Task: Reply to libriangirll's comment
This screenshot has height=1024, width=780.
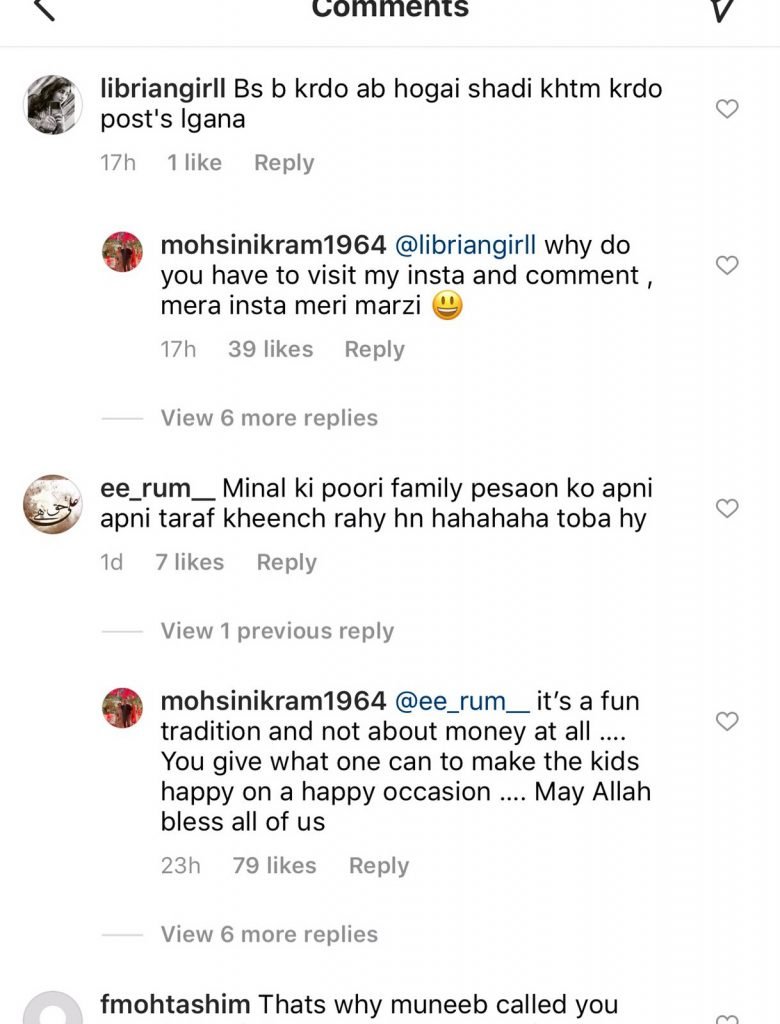Action: [x=284, y=163]
